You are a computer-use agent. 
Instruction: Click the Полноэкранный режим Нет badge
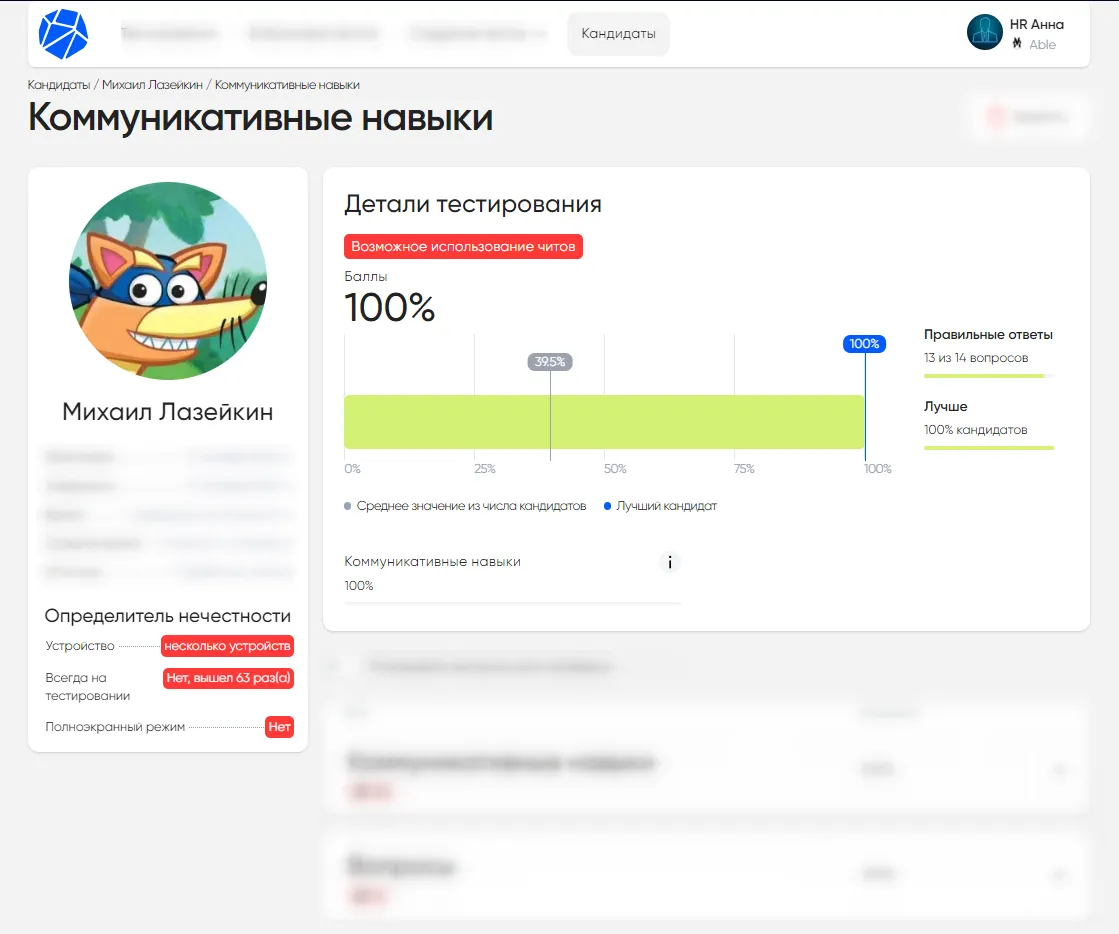click(x=279, y=727)
